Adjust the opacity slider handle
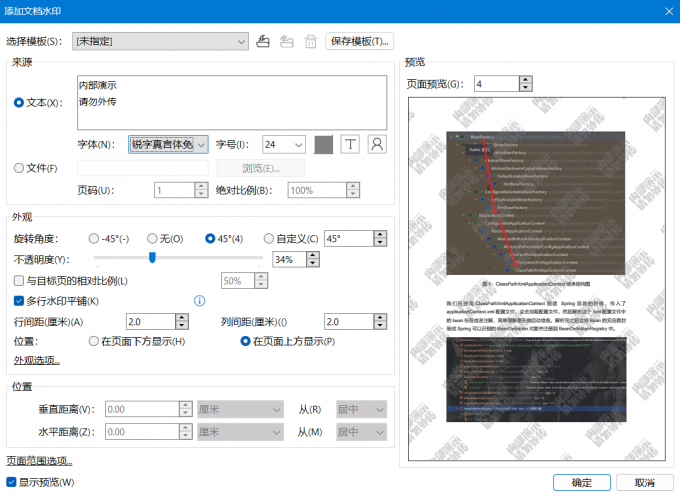Screen dimensions: 680x497 coord(152,257)
